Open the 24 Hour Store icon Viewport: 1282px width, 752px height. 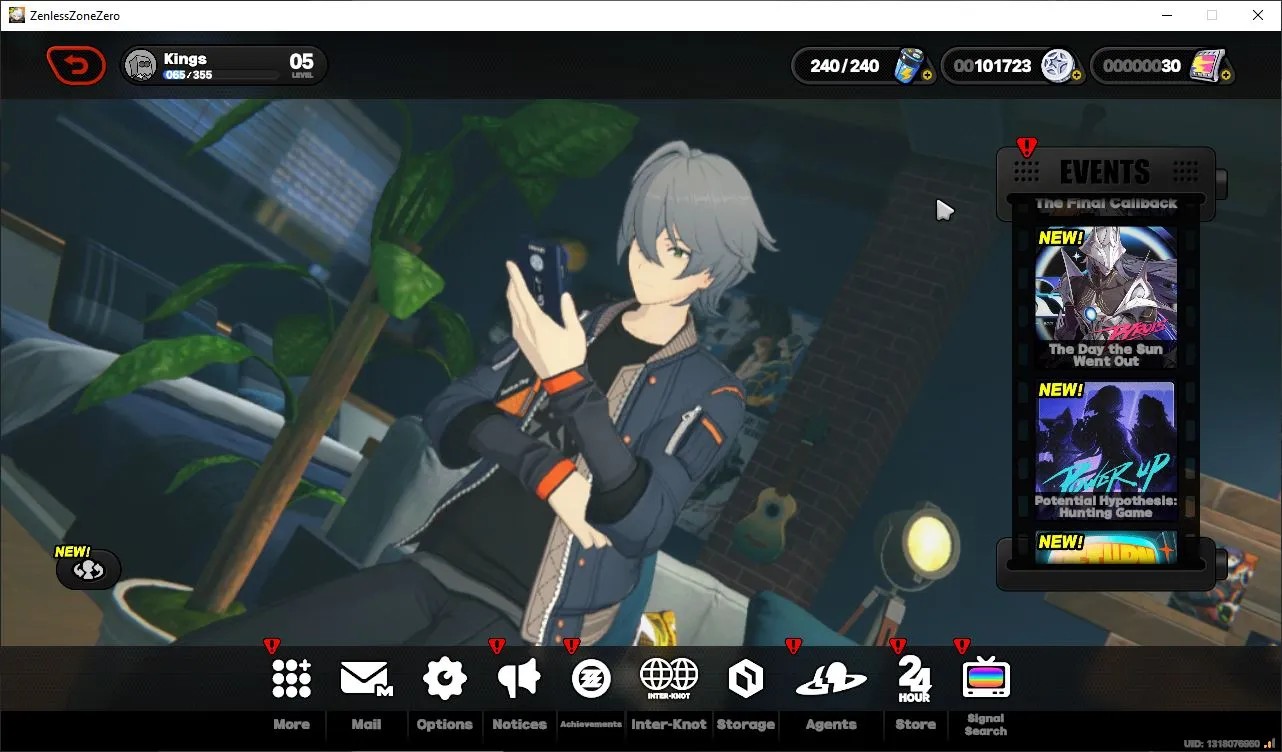[x=914, y=679]
